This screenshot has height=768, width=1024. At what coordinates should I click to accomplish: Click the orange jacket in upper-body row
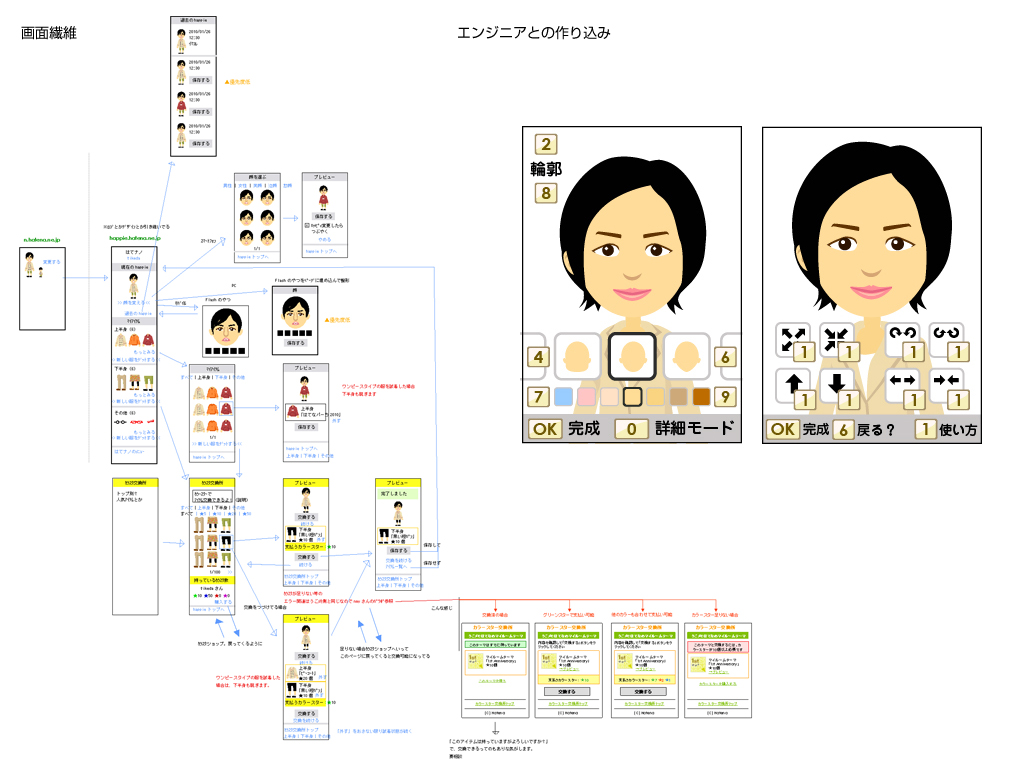[135, 340]
